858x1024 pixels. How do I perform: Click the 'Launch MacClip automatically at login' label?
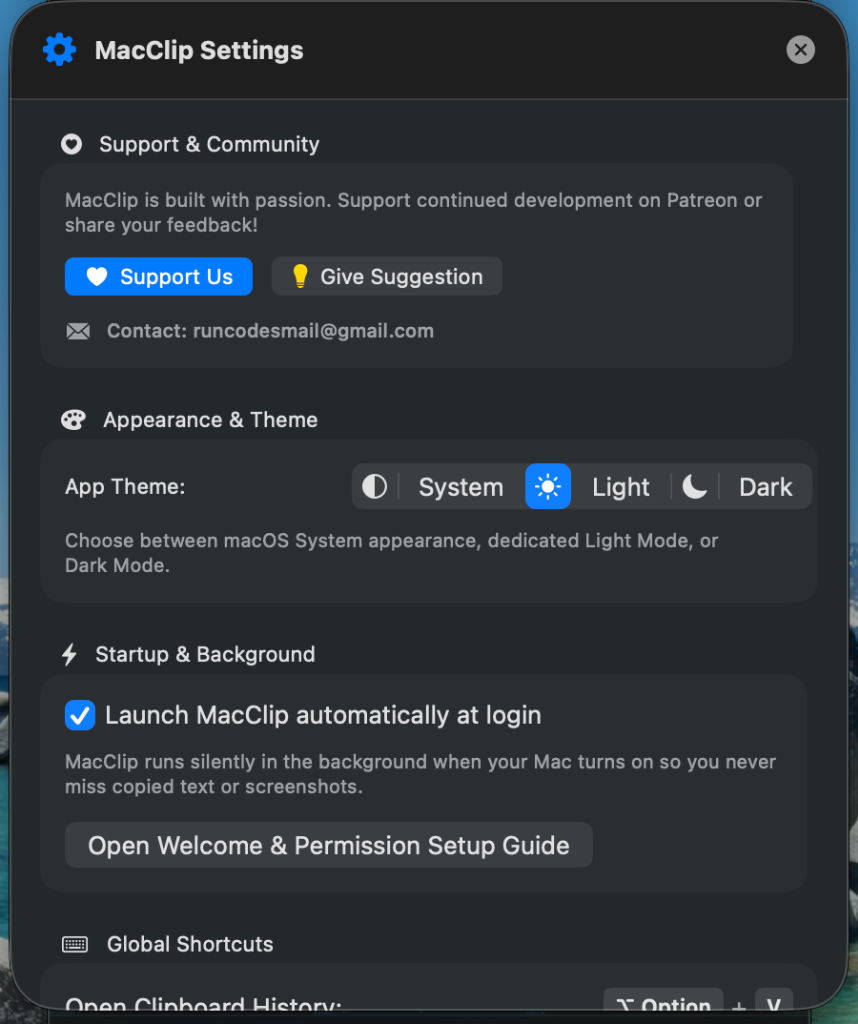point(323,716)
